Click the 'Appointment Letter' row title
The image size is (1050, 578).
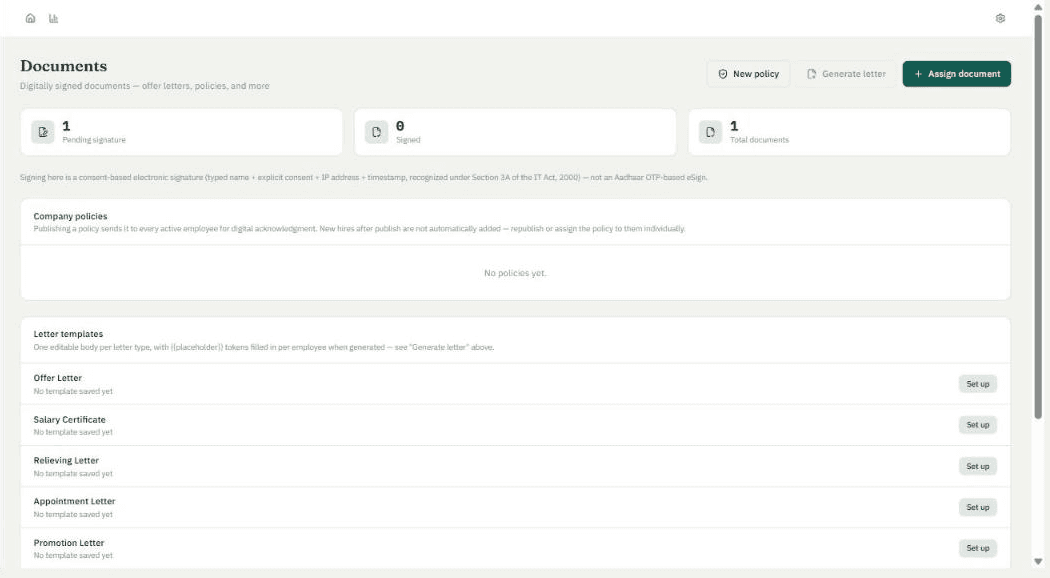(x=74, y=501)
